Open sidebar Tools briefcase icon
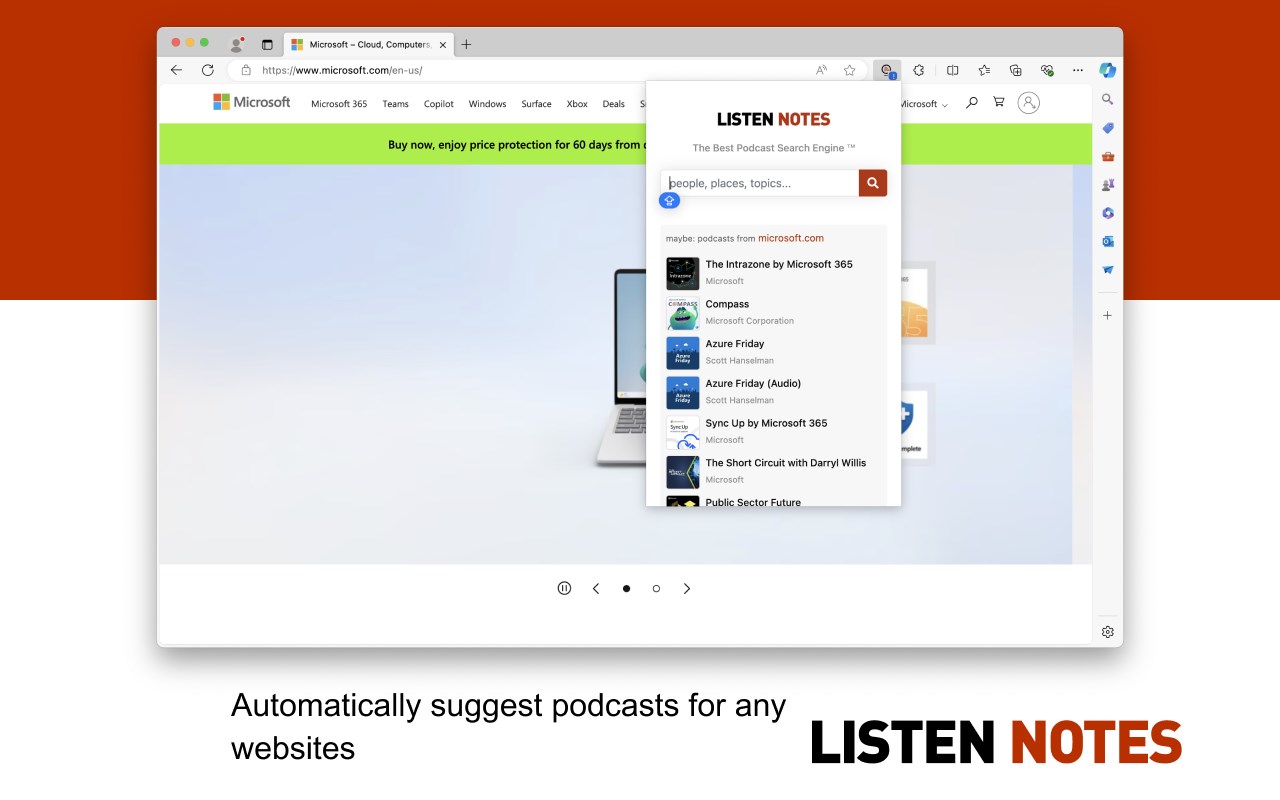 pyautogui.click(x=1107, y=156)
